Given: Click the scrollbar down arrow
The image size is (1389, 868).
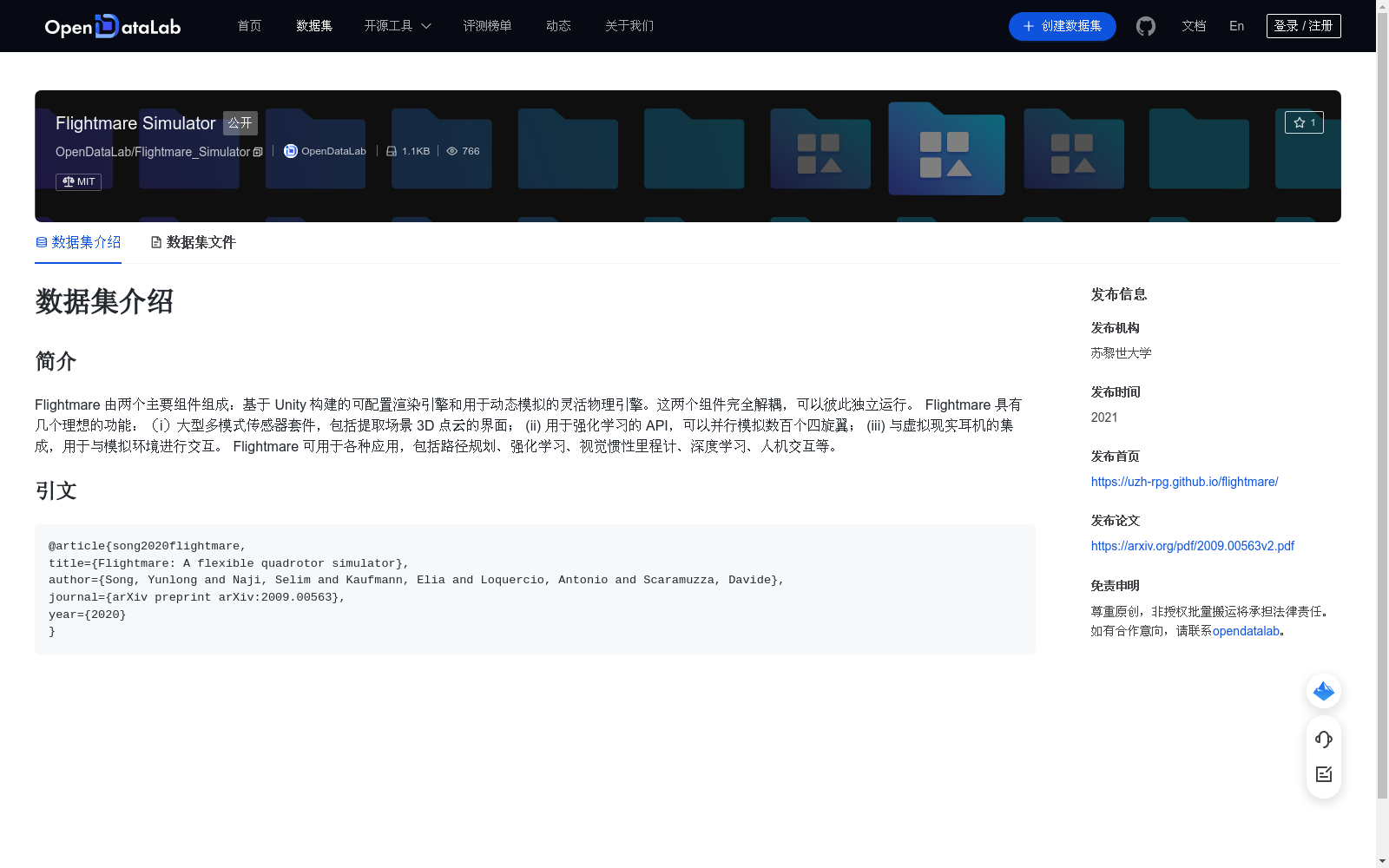Looking at the screenshot, I should (1382, 861).
